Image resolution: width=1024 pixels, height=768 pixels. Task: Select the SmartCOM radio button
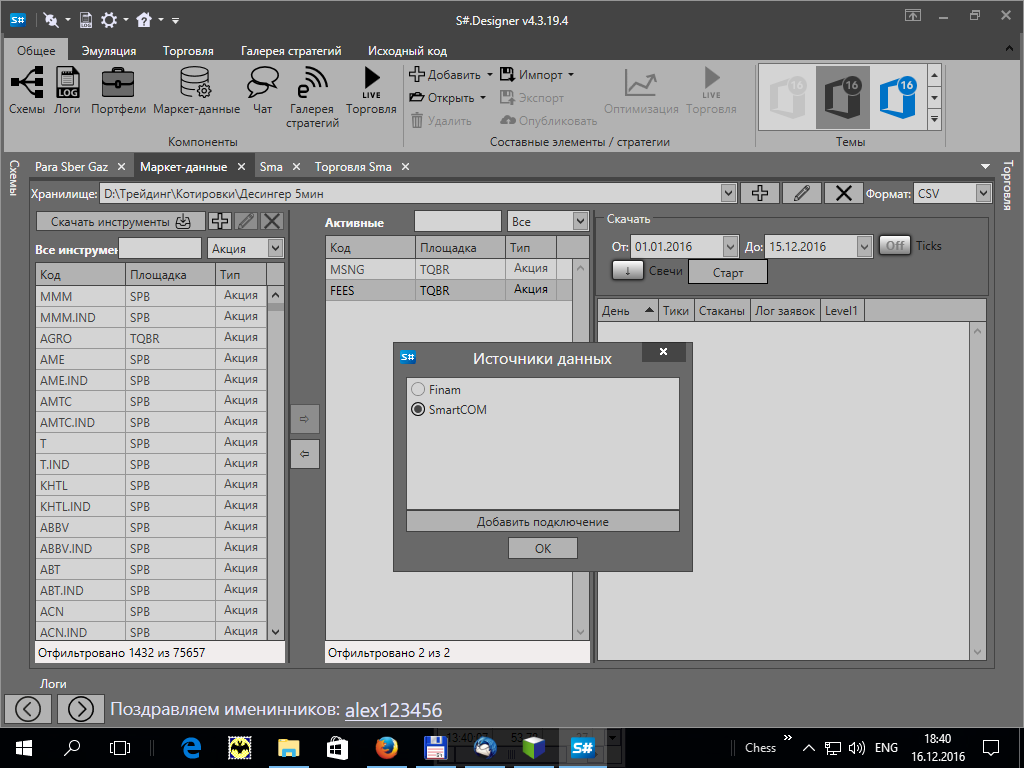tap(418, 409)
